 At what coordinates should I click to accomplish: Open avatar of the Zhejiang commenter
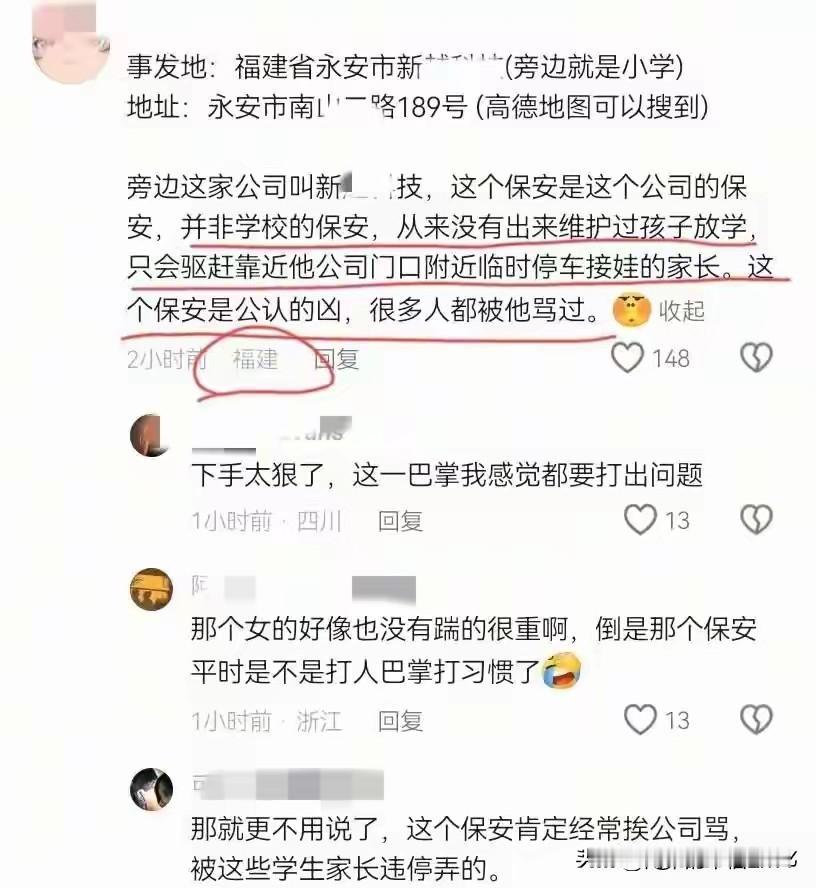point(151,589)
